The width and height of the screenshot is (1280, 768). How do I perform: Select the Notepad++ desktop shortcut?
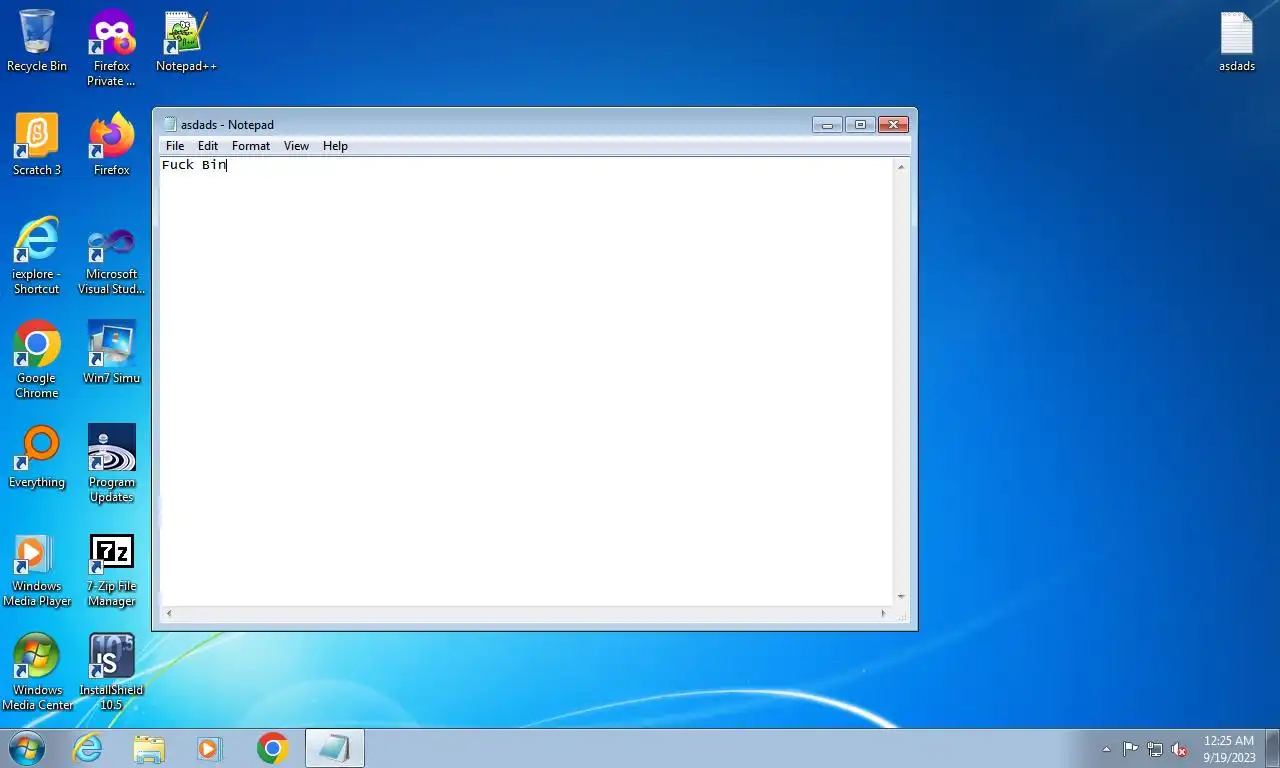click(x=186, y=41)
